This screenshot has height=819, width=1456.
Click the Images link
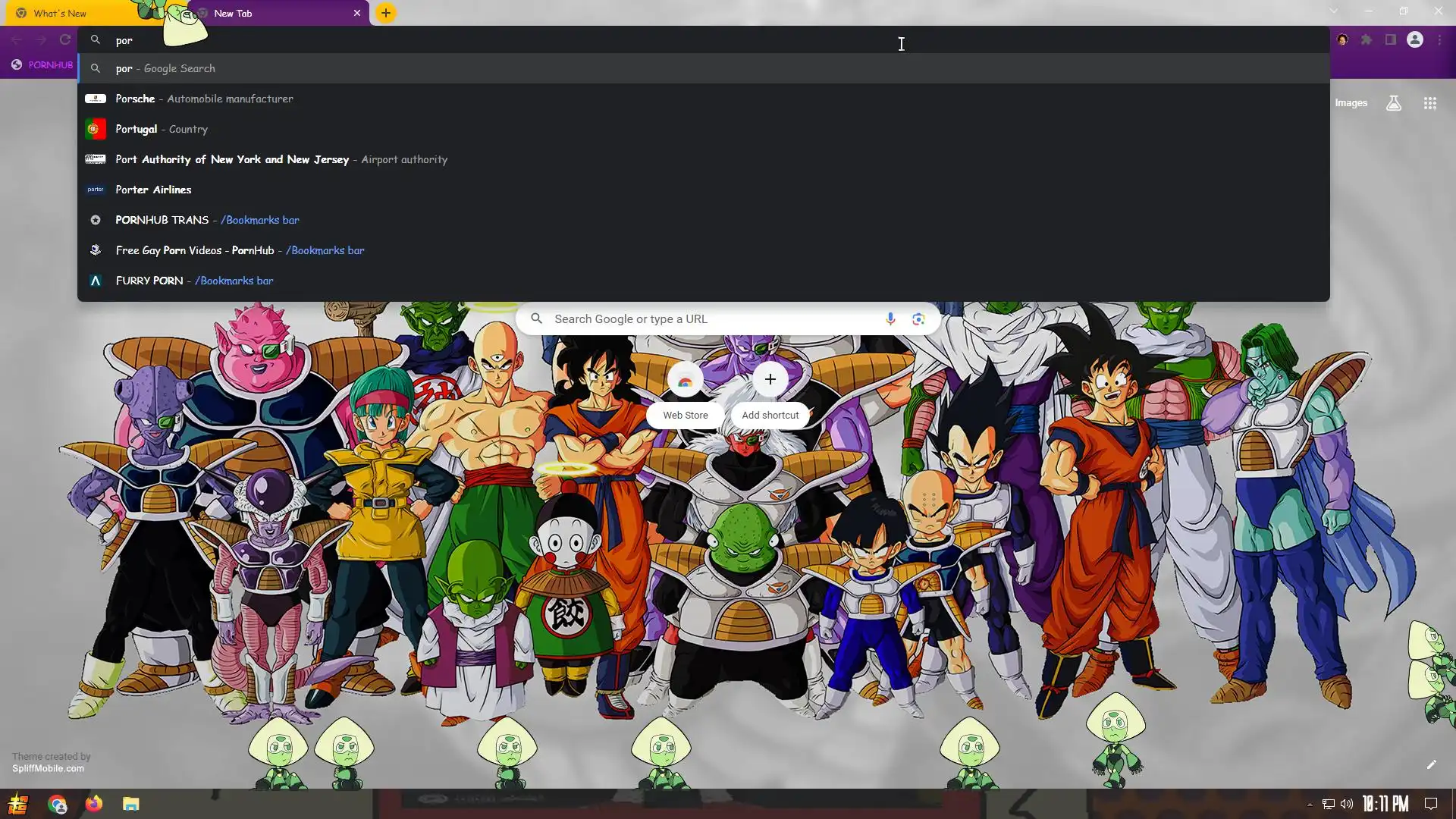tap(1351, 103)
